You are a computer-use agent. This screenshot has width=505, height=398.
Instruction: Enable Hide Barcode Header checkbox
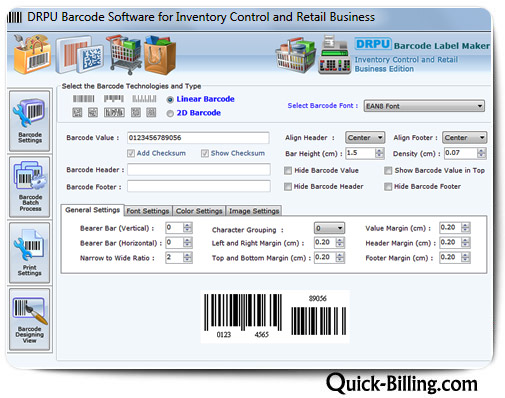pos(288,187)
